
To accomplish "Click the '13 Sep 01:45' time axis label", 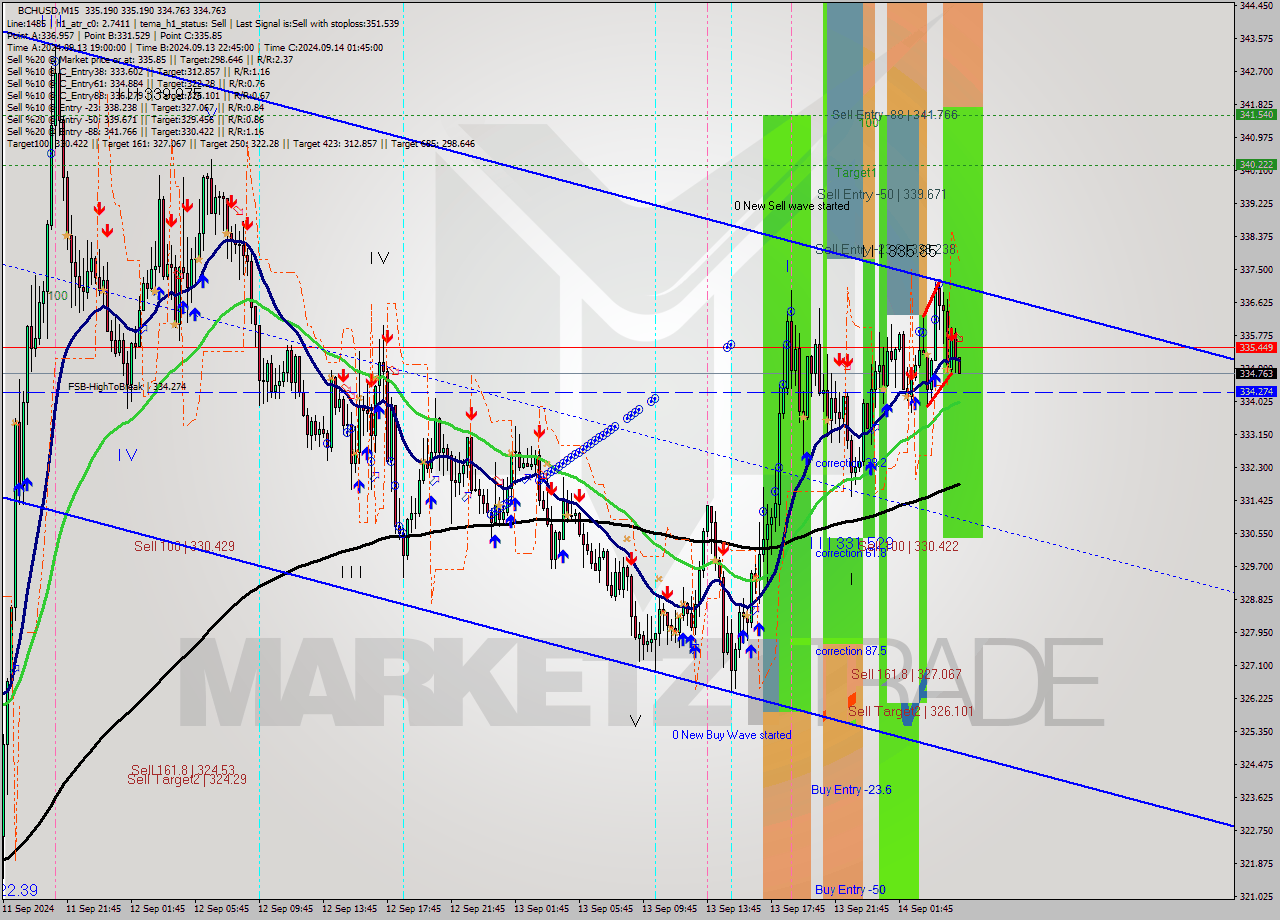I will (x=541, y=909).
